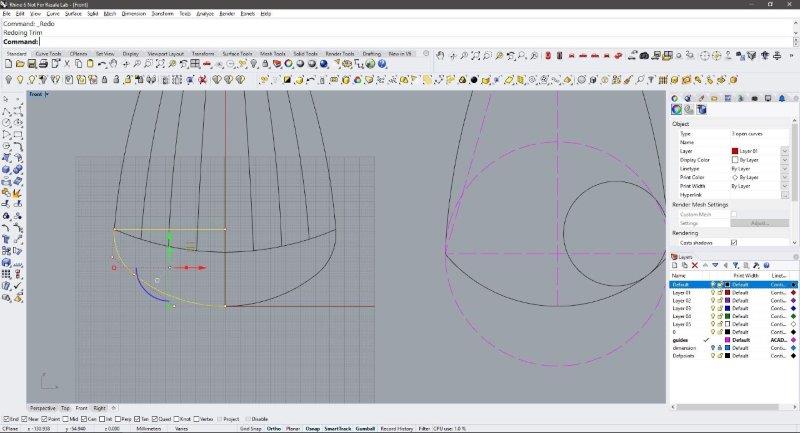
Task: Click the Save file icon
Action: pyautogui.click(x=33, y=64)
